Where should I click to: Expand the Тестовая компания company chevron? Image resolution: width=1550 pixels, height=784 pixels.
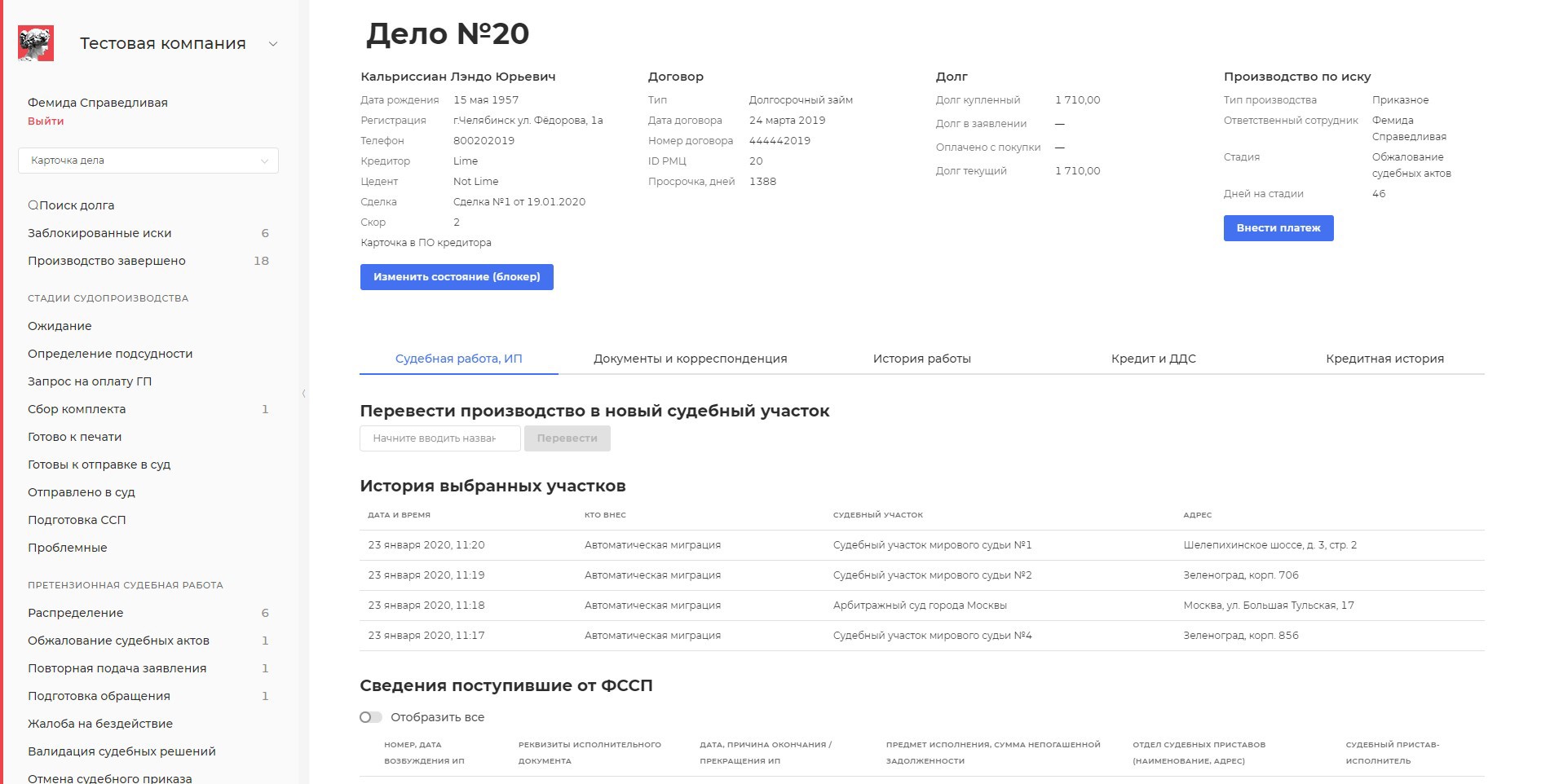coord(273,44)
